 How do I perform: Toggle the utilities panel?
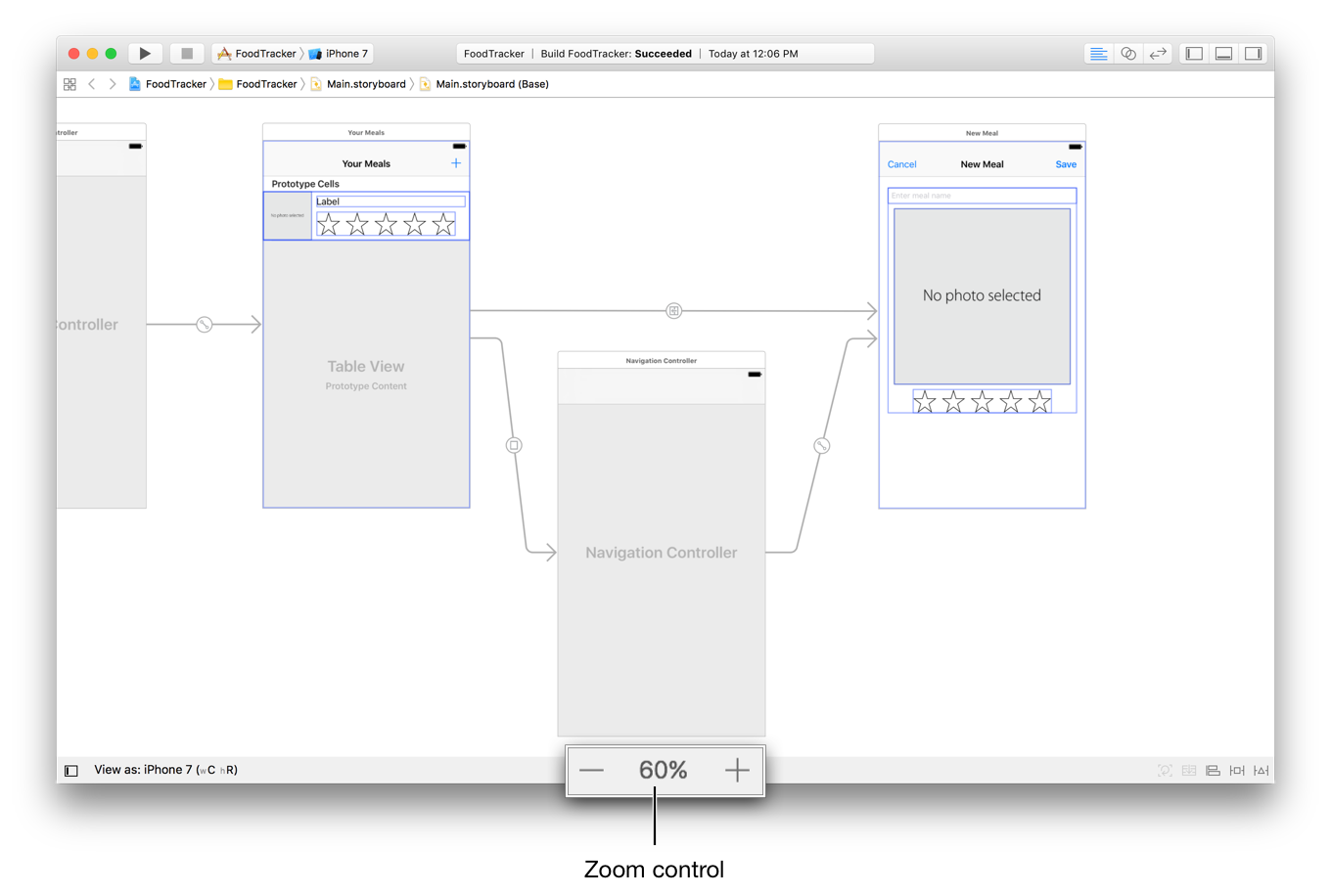[x=1253, y=54]
